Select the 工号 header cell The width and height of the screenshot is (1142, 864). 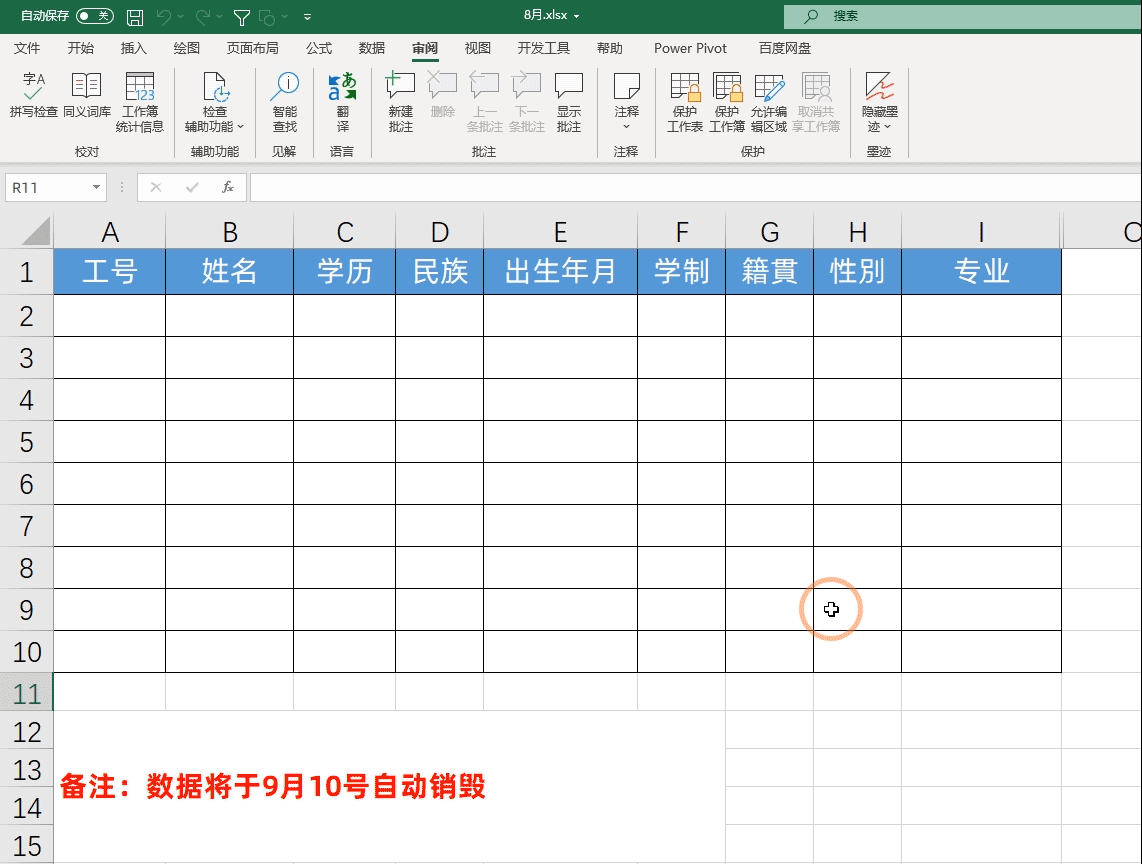(109, 272)
